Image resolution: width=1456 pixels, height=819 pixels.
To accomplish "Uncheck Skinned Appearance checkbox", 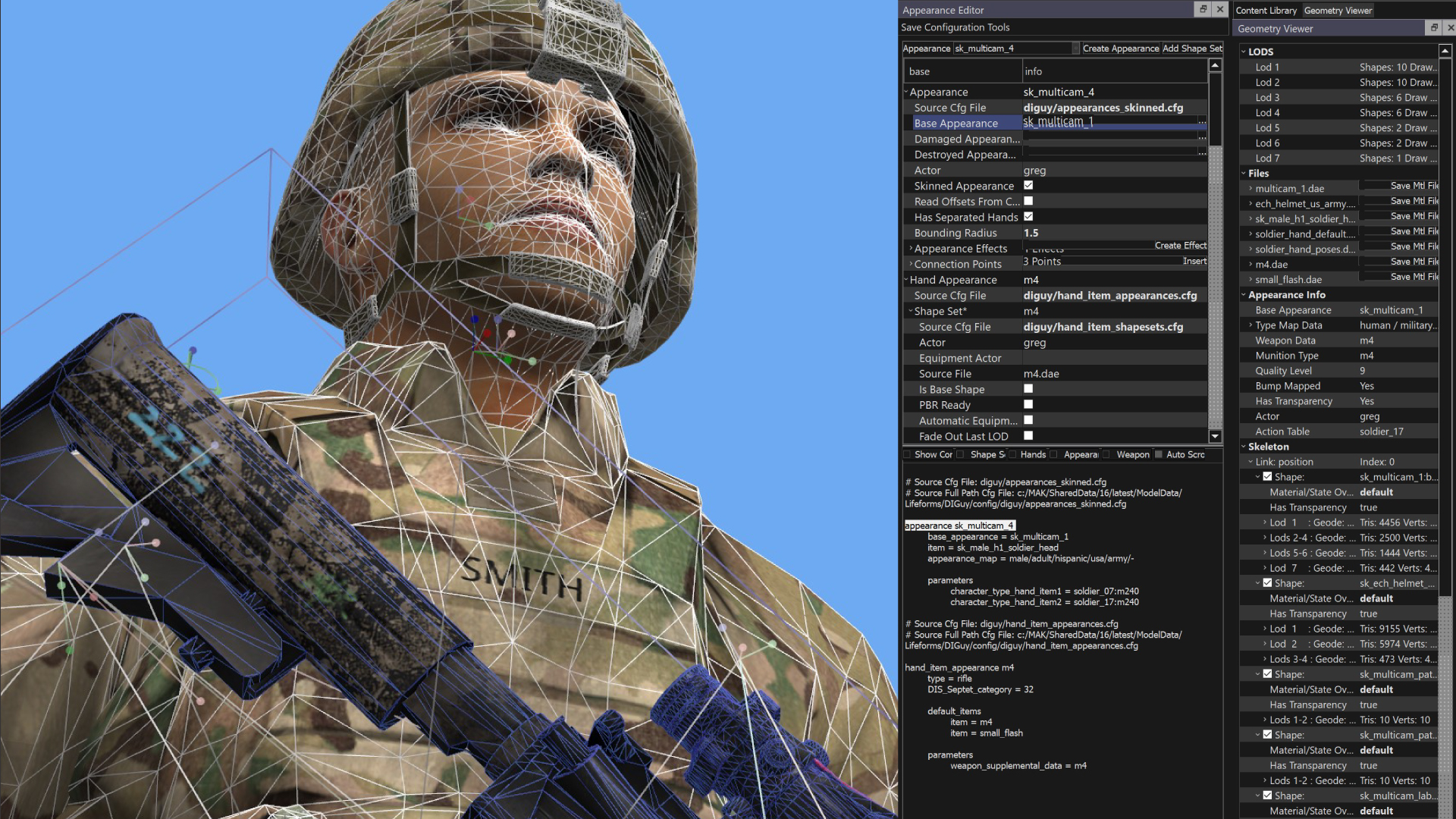I will (x=1028, y=185).
